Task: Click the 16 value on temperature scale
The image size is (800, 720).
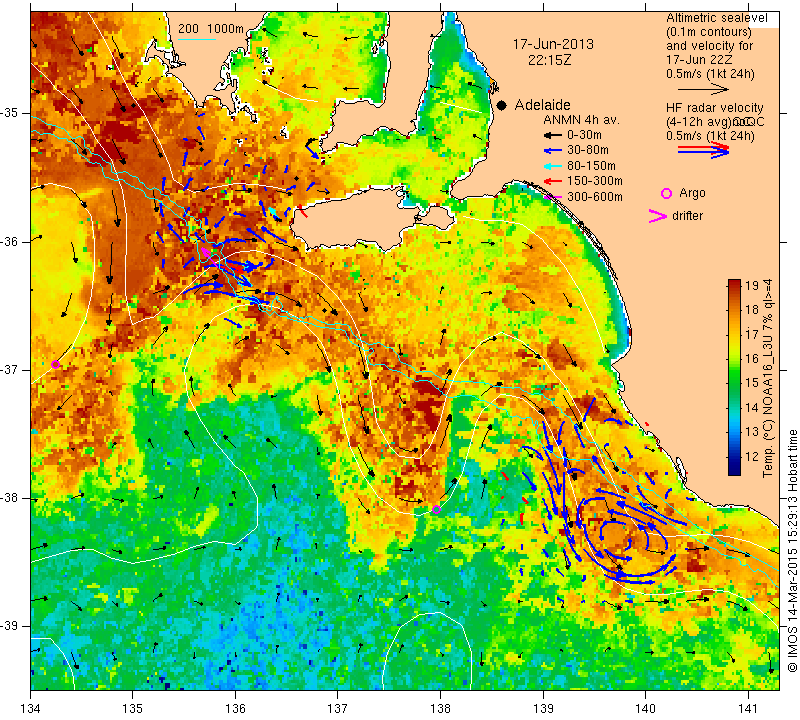Action: coord(752,359)
